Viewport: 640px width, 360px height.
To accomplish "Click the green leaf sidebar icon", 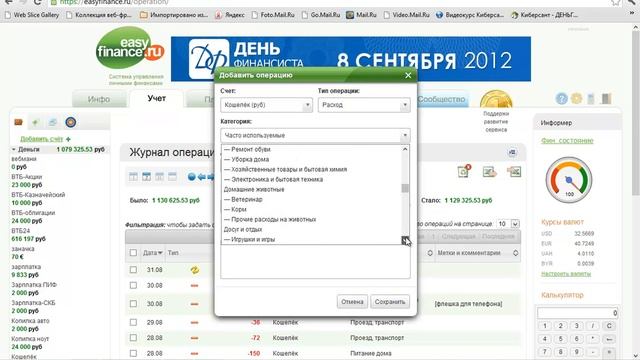I will point(36,122).
